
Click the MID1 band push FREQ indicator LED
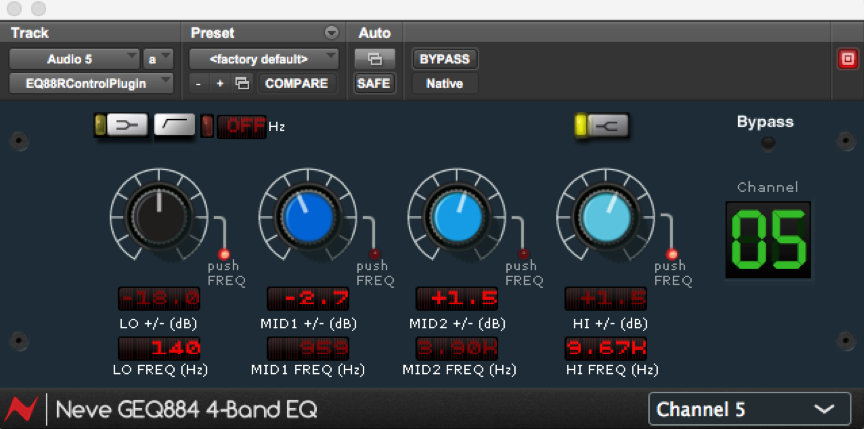[374, 254]
